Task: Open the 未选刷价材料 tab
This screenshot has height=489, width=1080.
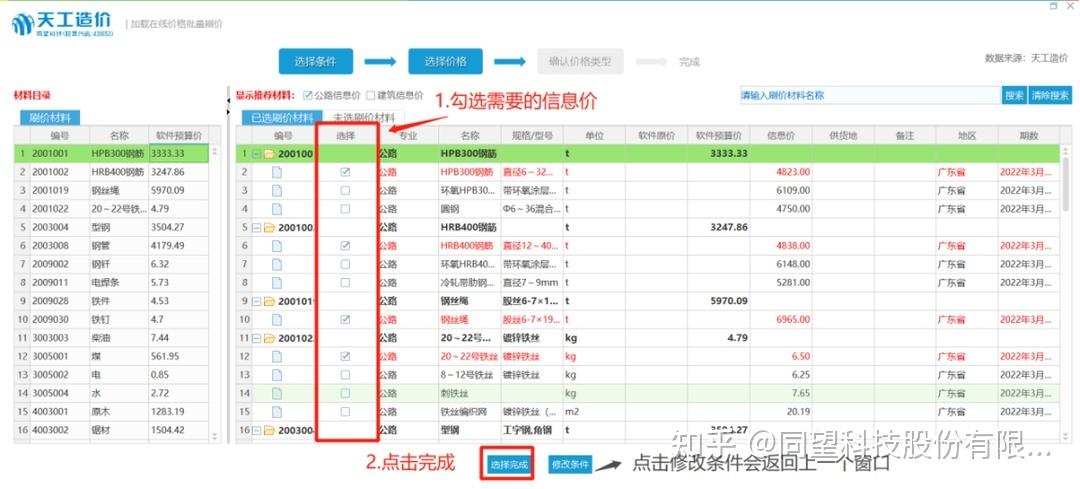Action: 364,118
